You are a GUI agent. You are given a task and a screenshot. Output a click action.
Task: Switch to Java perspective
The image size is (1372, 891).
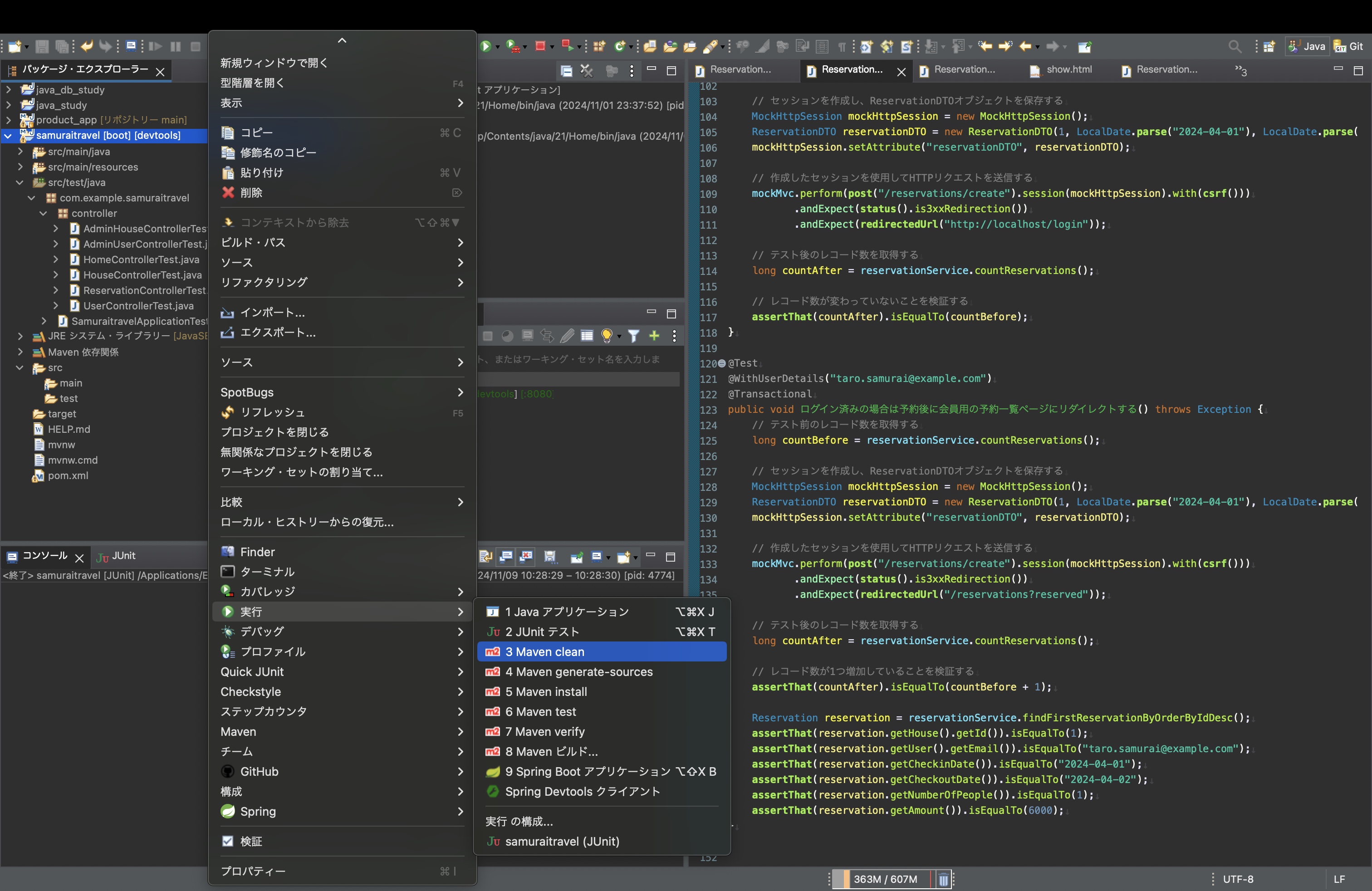[1307, 46]
